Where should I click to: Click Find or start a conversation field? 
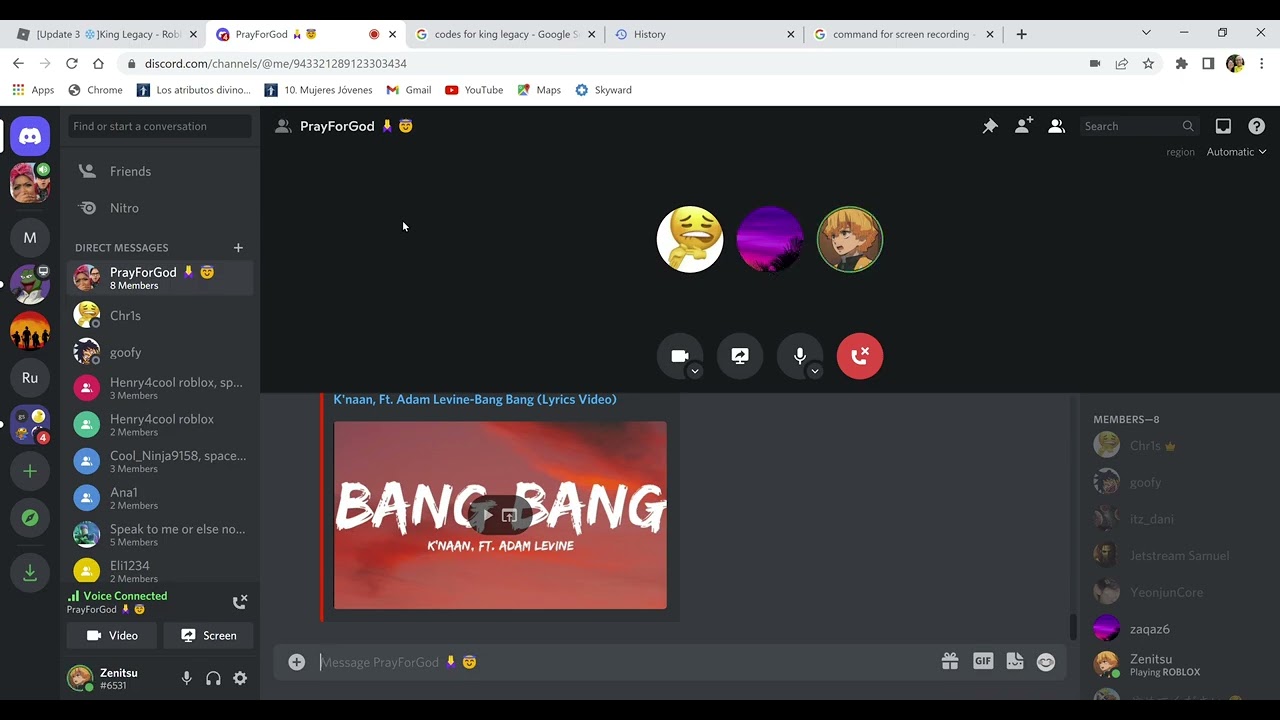point(160,126)
